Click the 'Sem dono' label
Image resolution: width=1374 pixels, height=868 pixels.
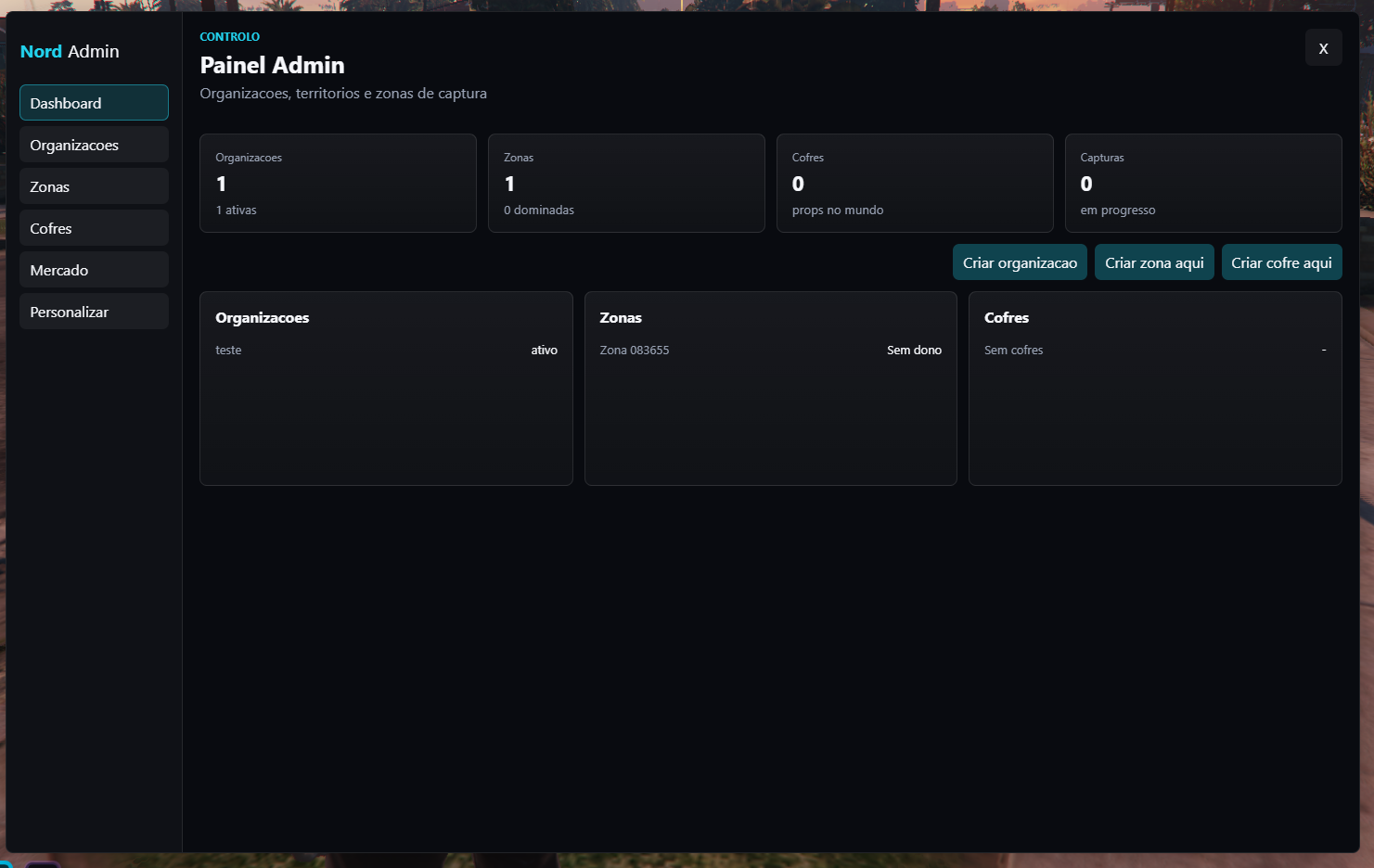[x=914, y=350]
